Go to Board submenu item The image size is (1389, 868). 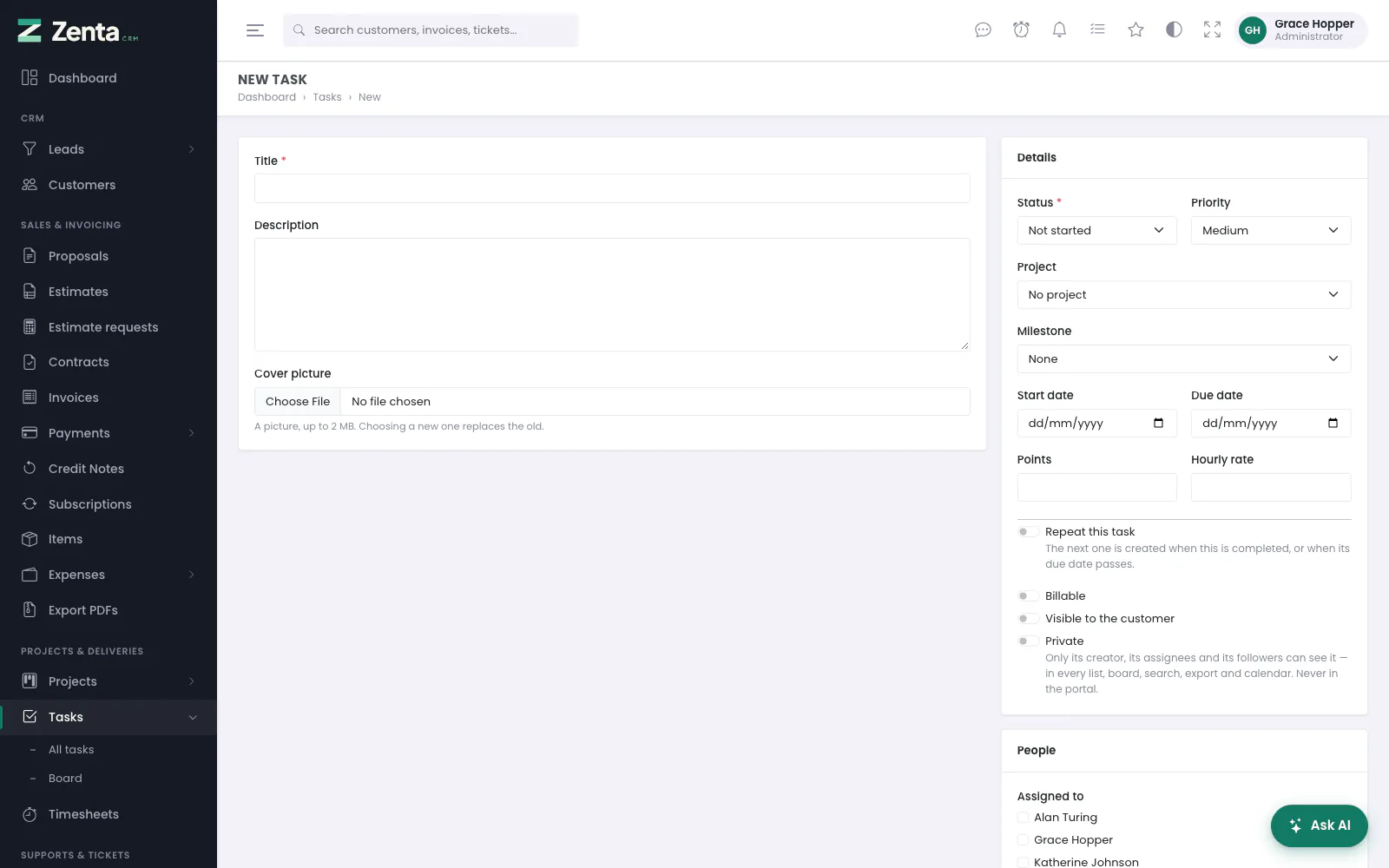[x=65, y=779]
